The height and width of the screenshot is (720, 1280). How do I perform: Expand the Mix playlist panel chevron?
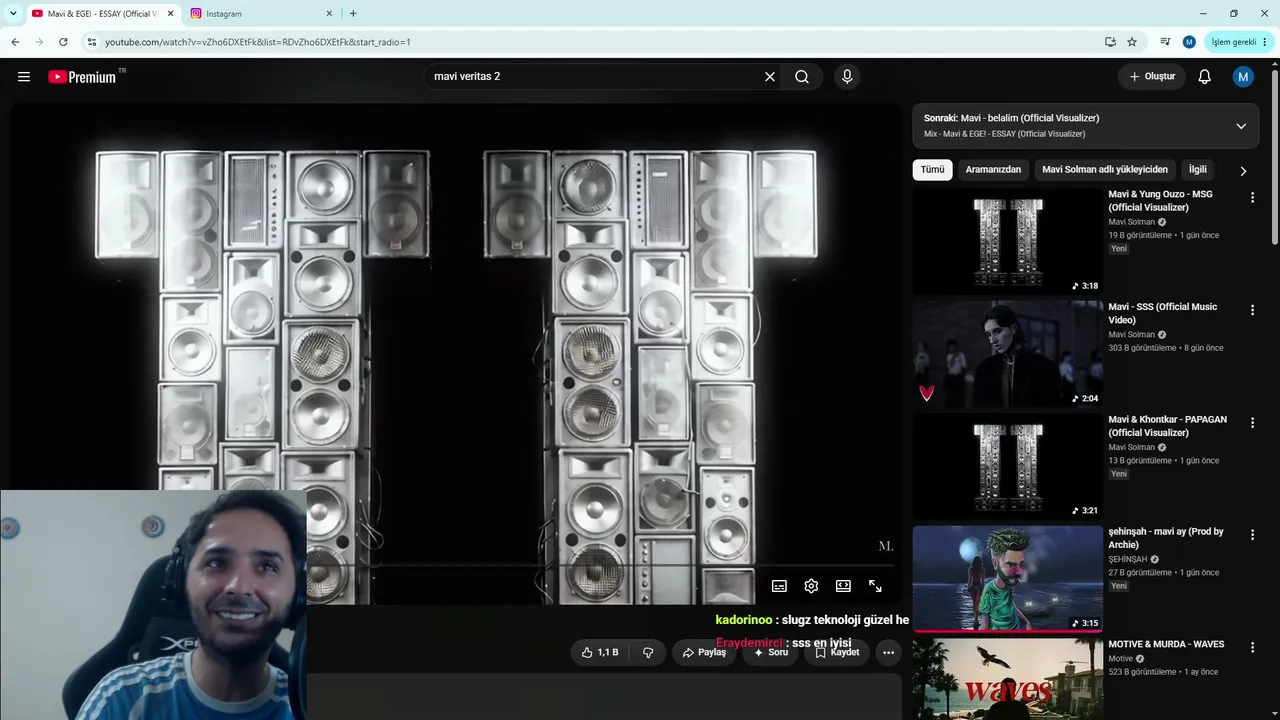tap(1241, 126)
